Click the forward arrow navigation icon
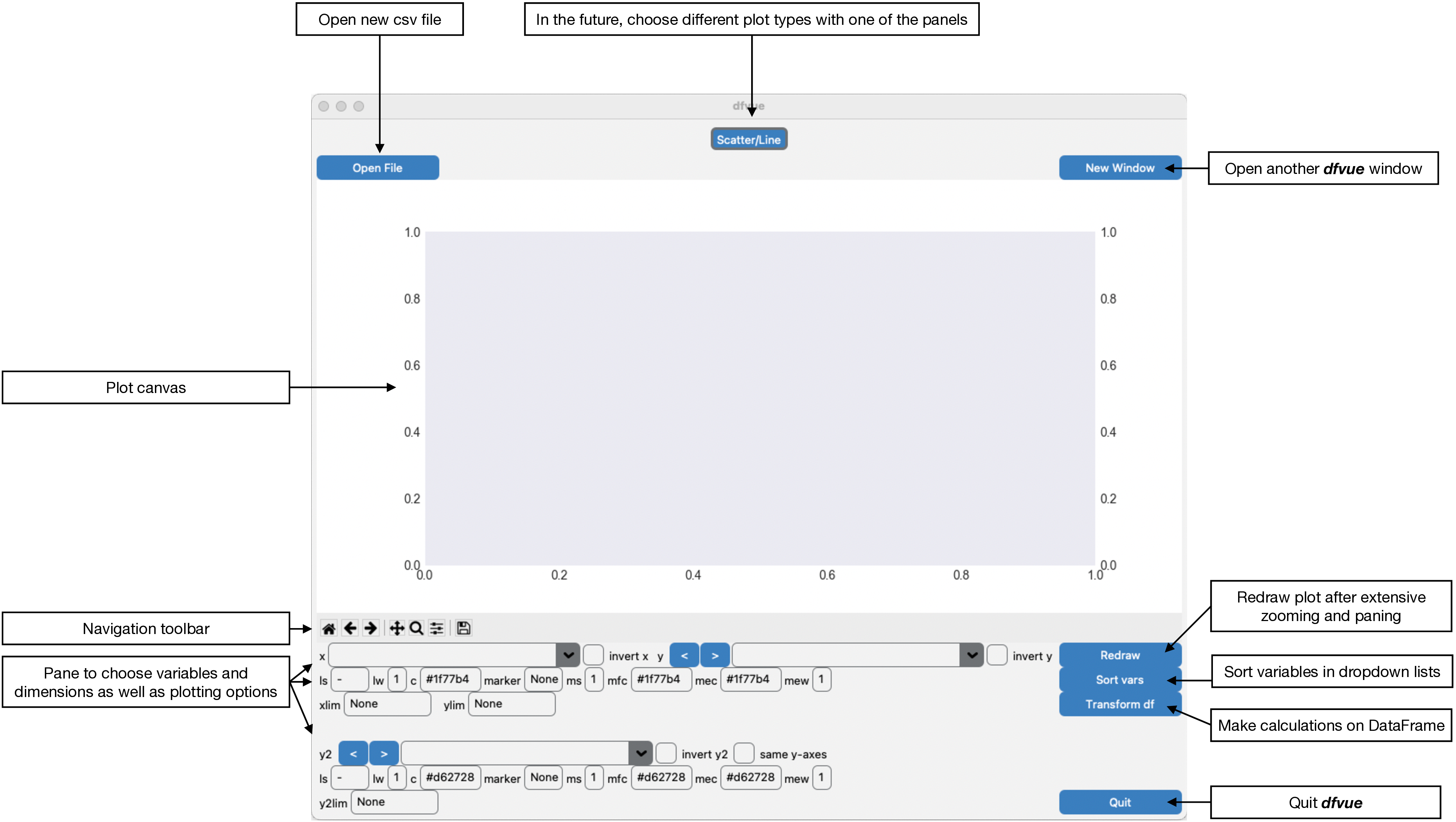1456x822 pixels. point(371,627)
